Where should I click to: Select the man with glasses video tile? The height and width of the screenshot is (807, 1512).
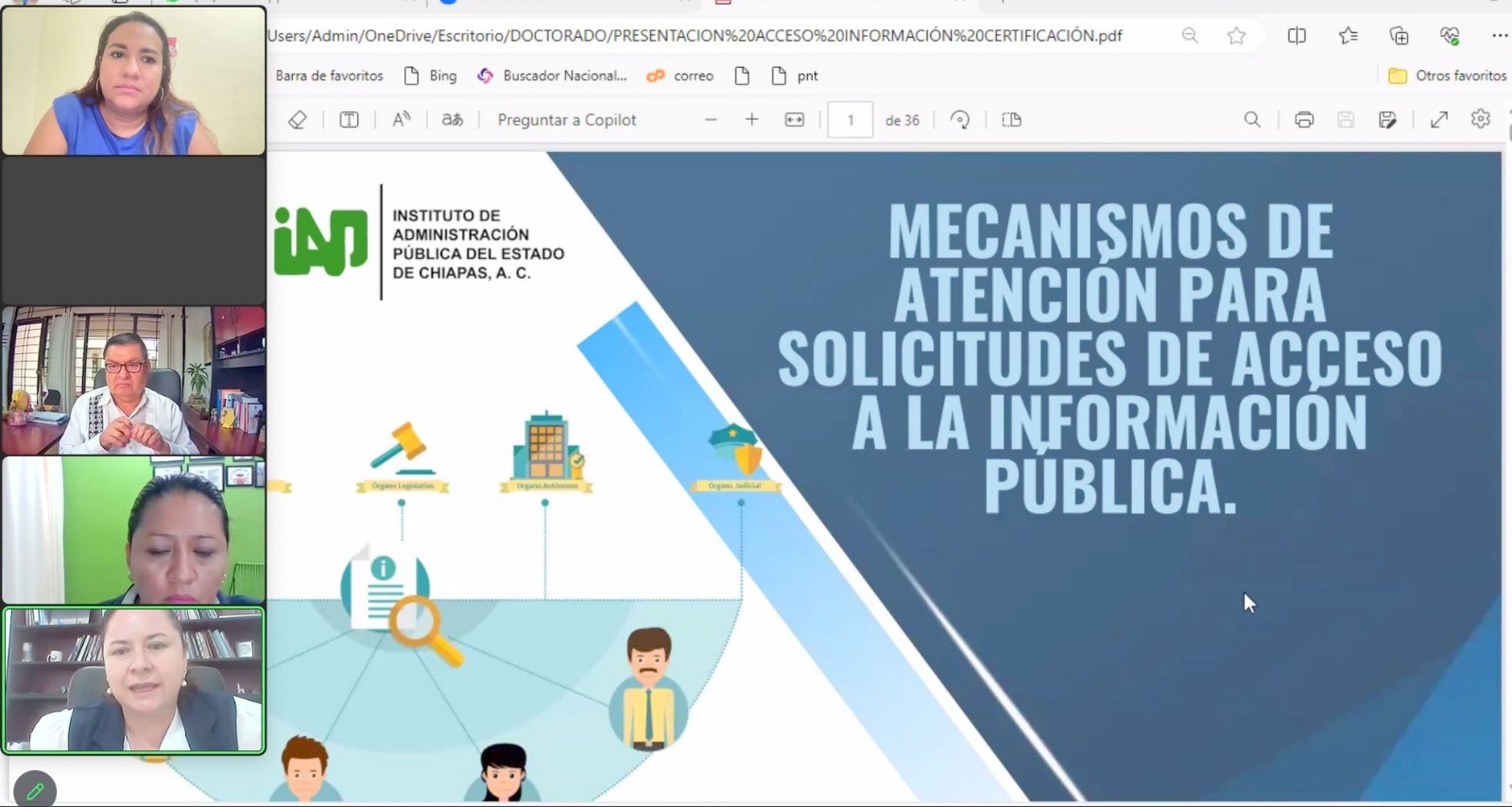pos(134,380)
